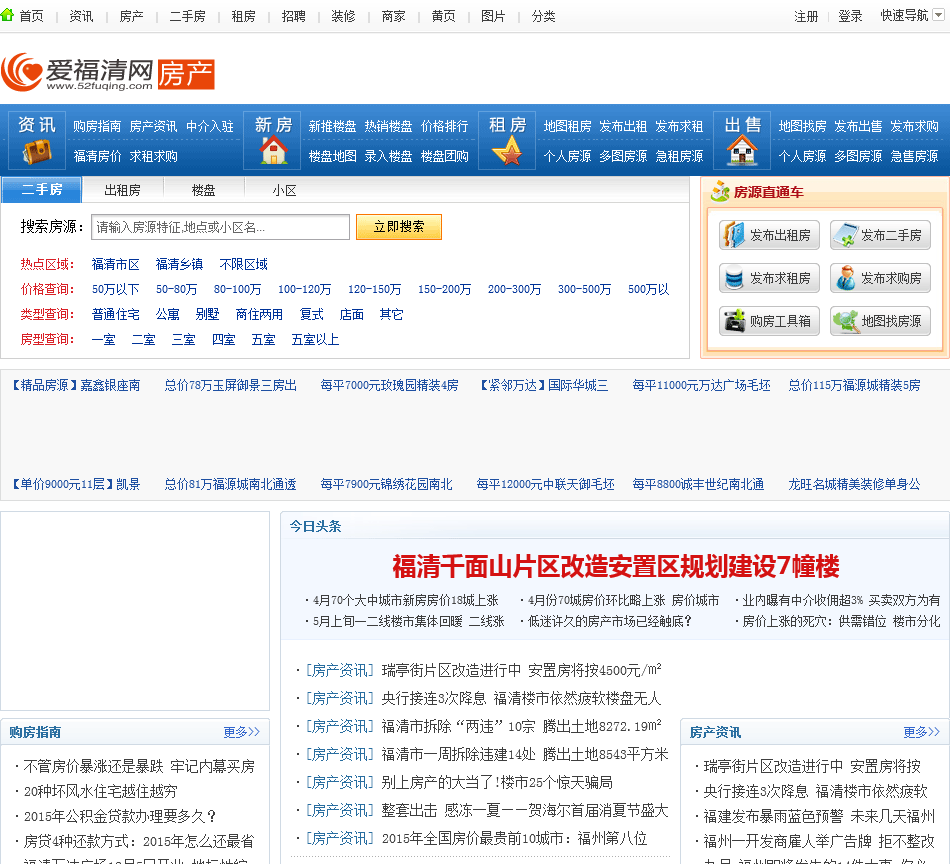The width and height of the screenshot is (950, 864).
Task: Open the 快速导航 menu label
Action: [x=904, y=16]
